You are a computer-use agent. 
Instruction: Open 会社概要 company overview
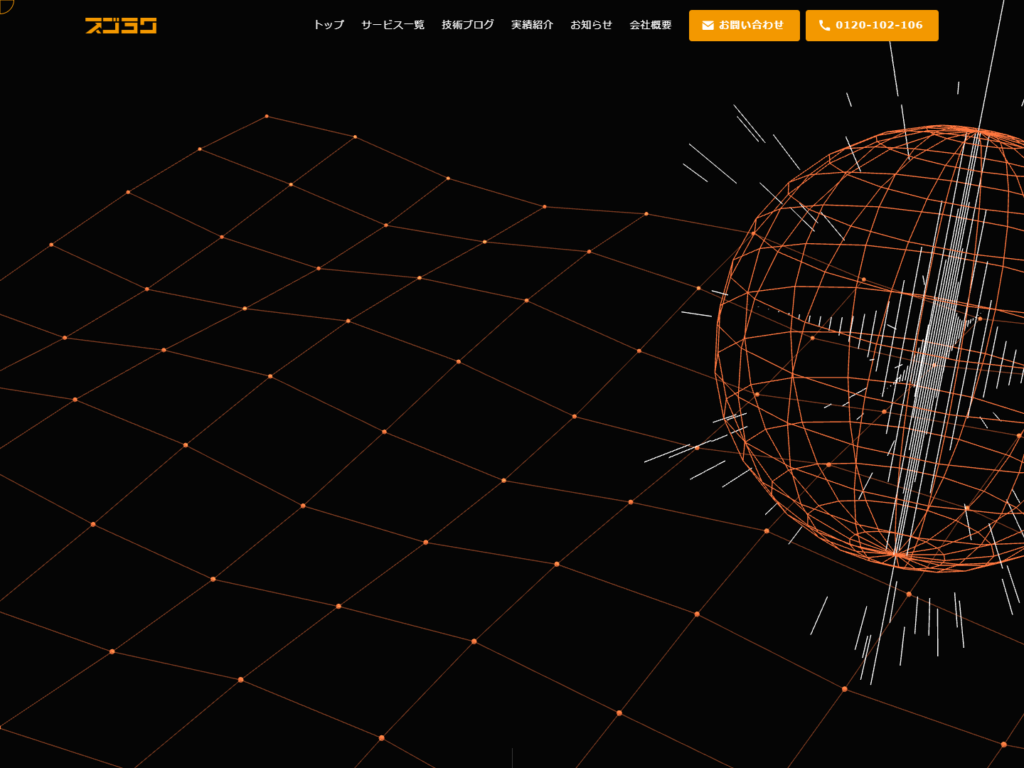pyautogui.click(x=650, y=25)
